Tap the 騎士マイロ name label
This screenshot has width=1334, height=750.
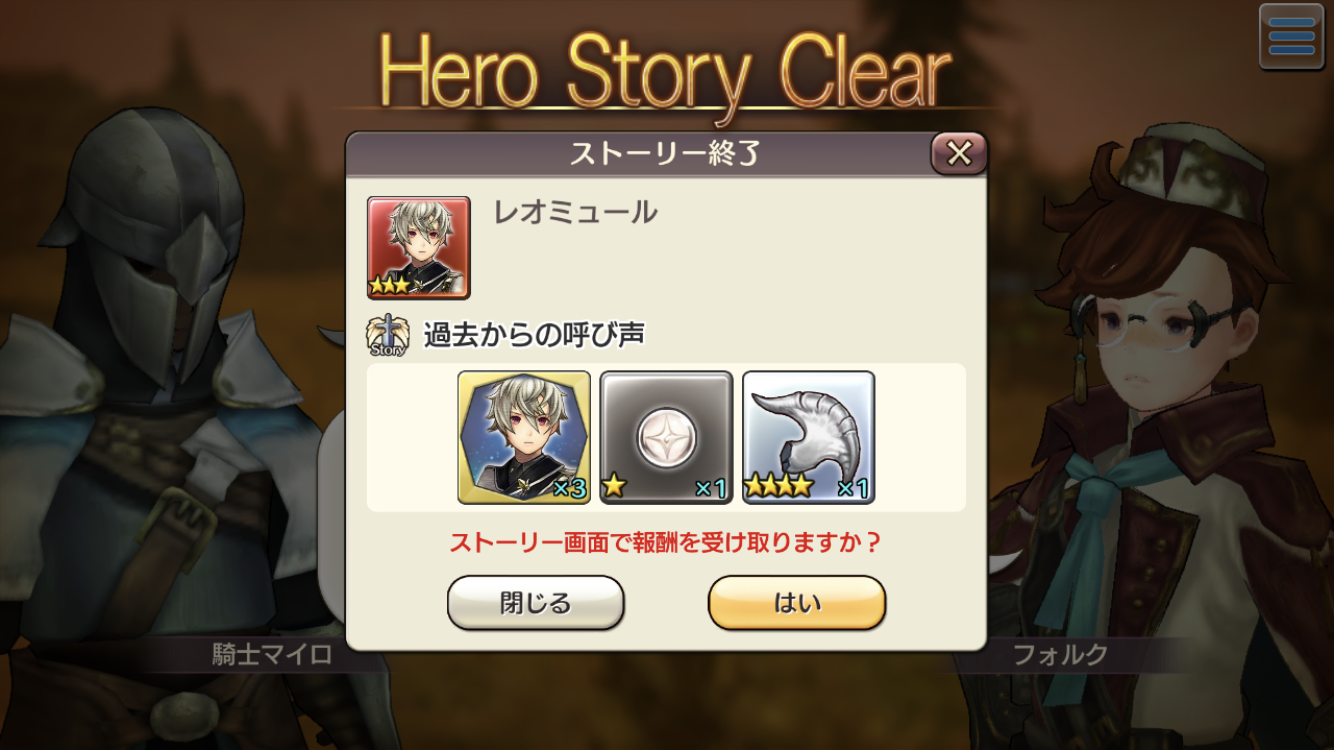(x=271, y=655)
